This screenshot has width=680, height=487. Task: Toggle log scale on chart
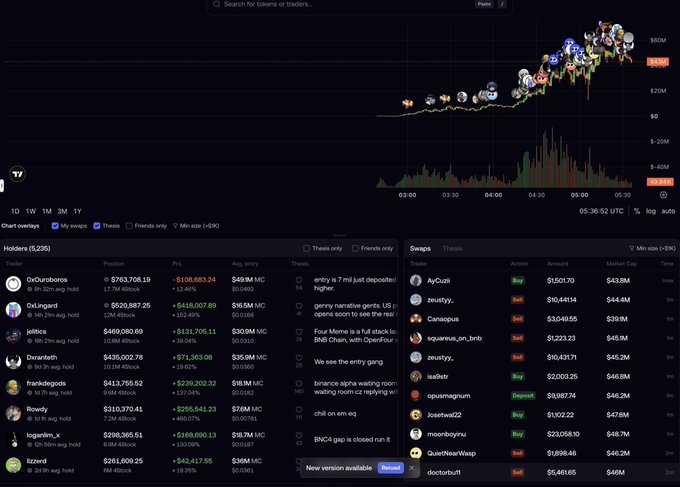pos(651,211)
